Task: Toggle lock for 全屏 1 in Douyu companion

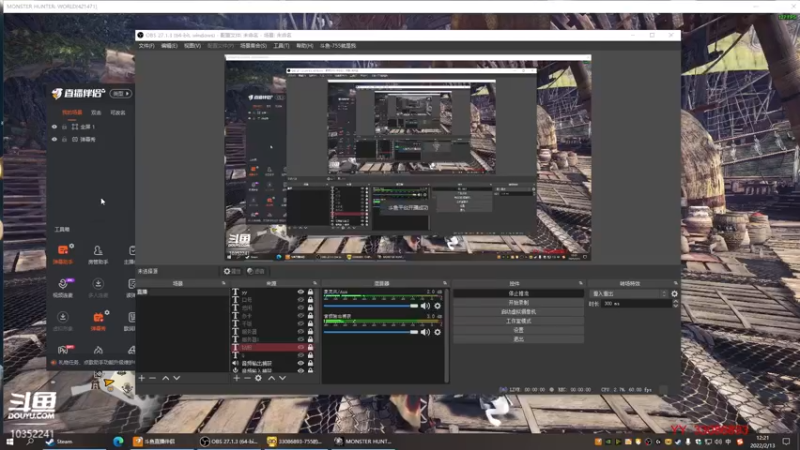Action: [x=64, y=127]
